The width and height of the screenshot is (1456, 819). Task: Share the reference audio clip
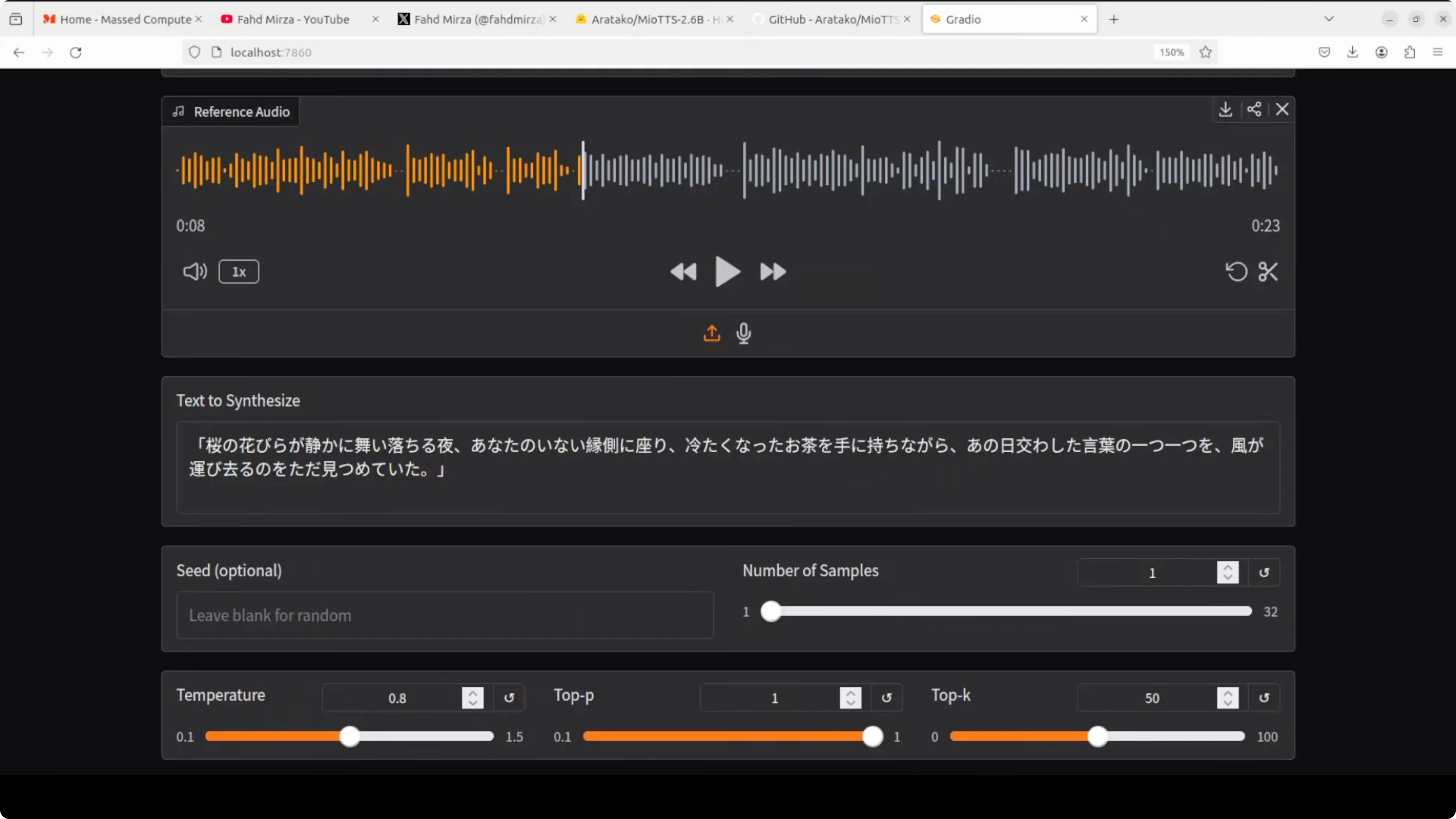click(x=1254, y=109)
